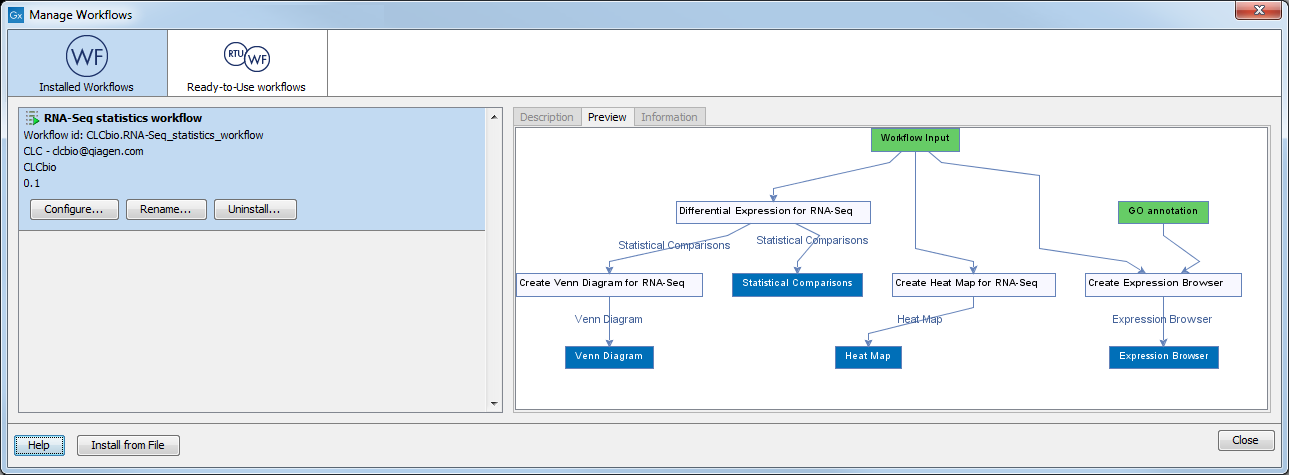
Task: Click the Close button at bottom right
Action: (x=1245, y=440)
